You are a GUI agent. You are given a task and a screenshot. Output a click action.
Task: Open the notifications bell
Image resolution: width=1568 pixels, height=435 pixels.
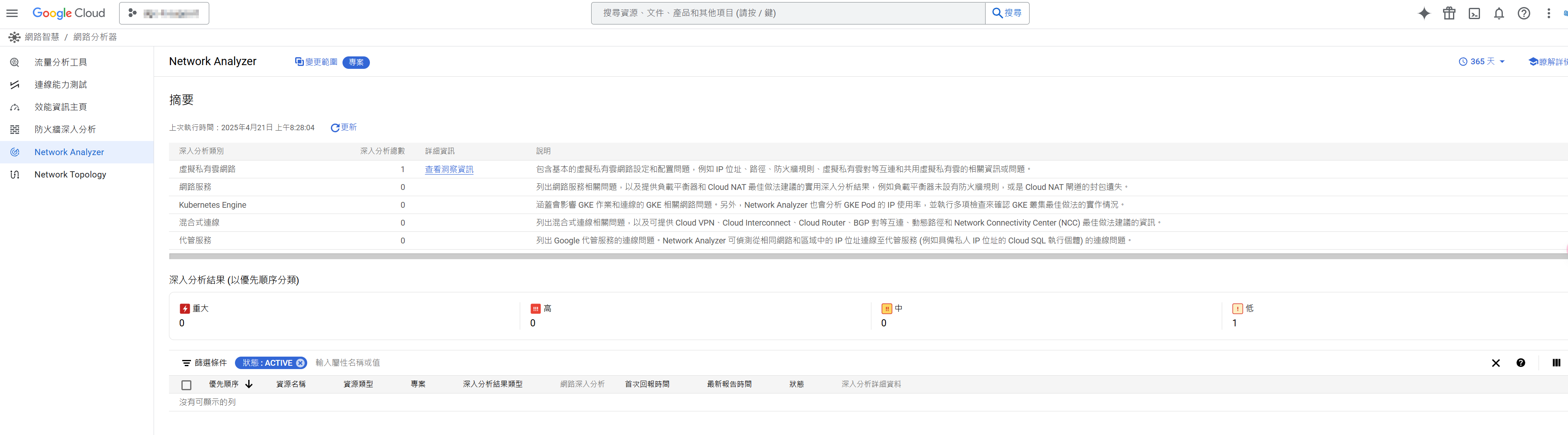tap(1499, 13)
